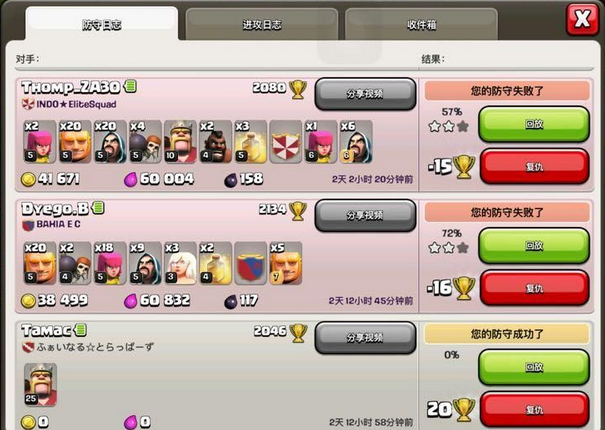Tap the dark elixir icon beside 158

(231, 180)
